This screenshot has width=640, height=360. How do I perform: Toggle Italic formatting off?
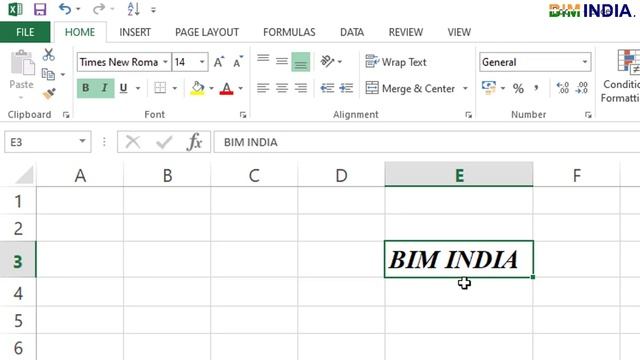point(105,88)
